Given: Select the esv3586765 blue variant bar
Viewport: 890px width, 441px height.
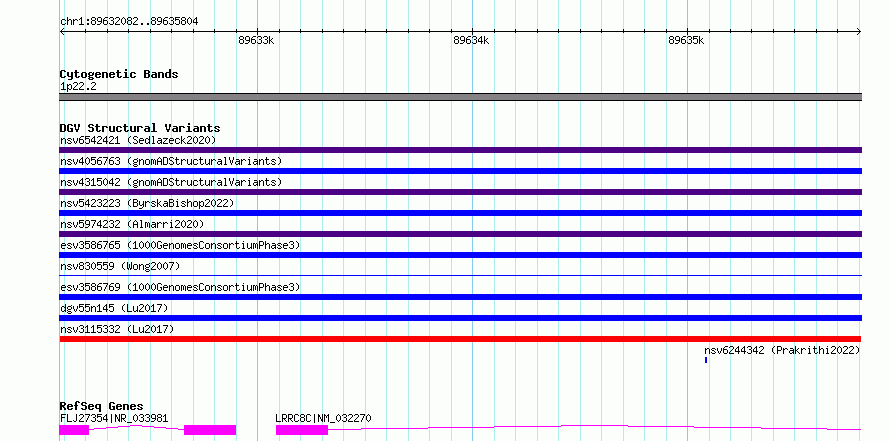Looking at the screenshot, I should [x=460, y=255].
